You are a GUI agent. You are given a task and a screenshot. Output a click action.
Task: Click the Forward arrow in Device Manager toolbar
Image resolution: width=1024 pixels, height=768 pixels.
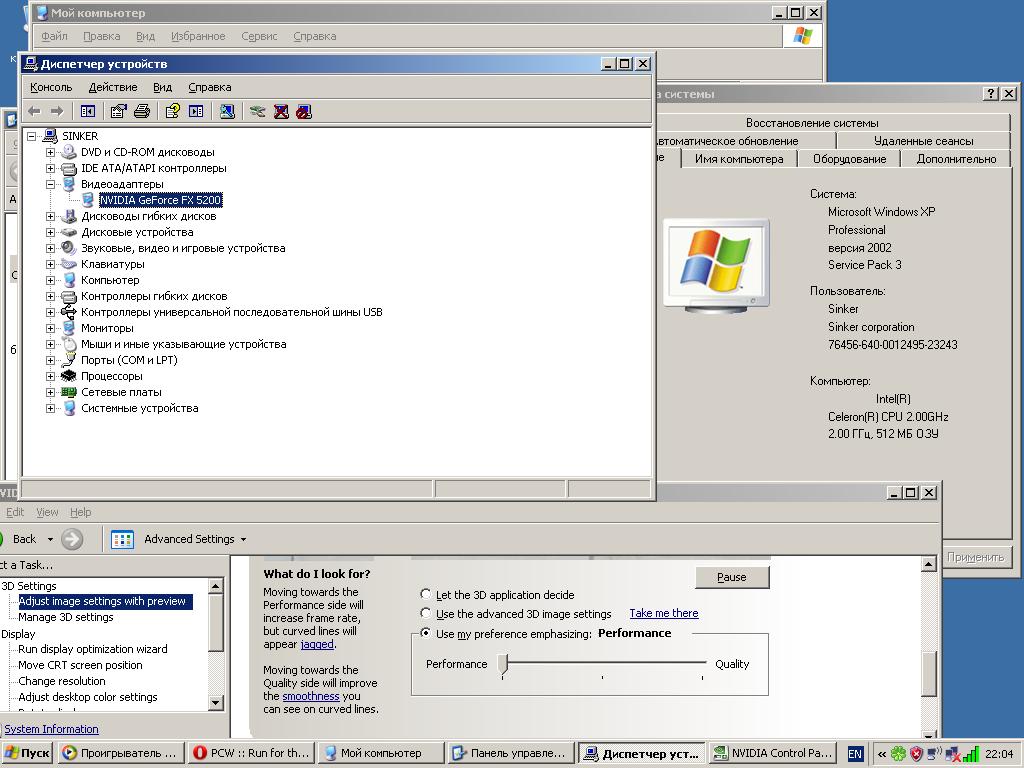57,112
